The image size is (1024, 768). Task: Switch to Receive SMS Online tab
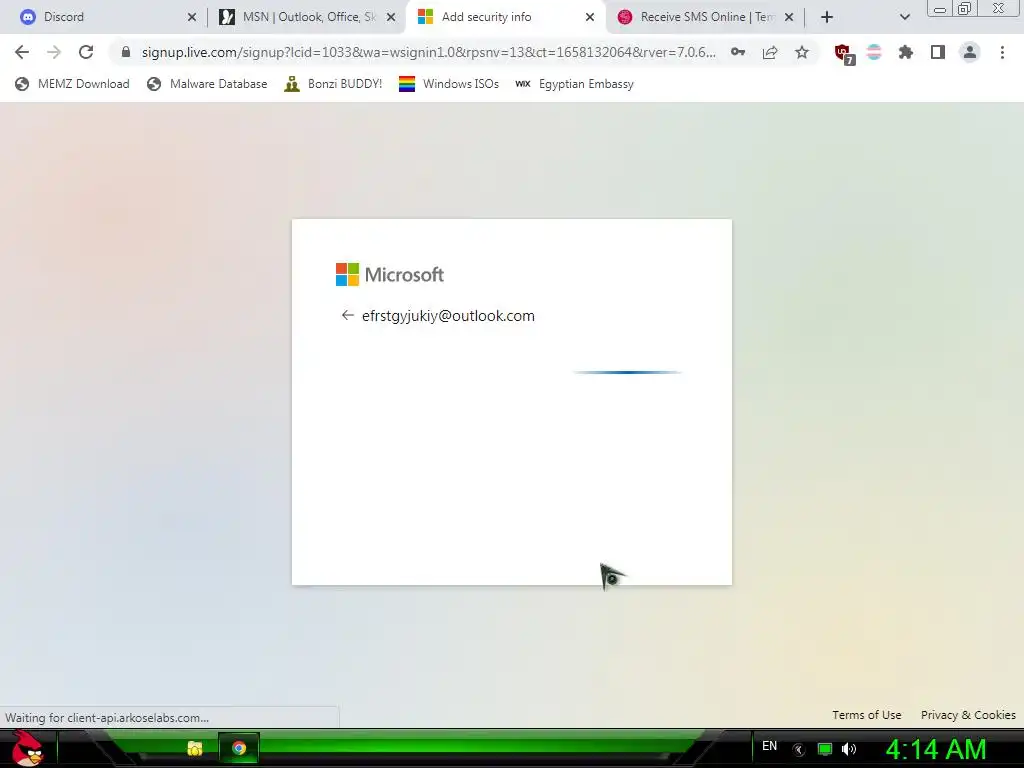coord(707,17)
